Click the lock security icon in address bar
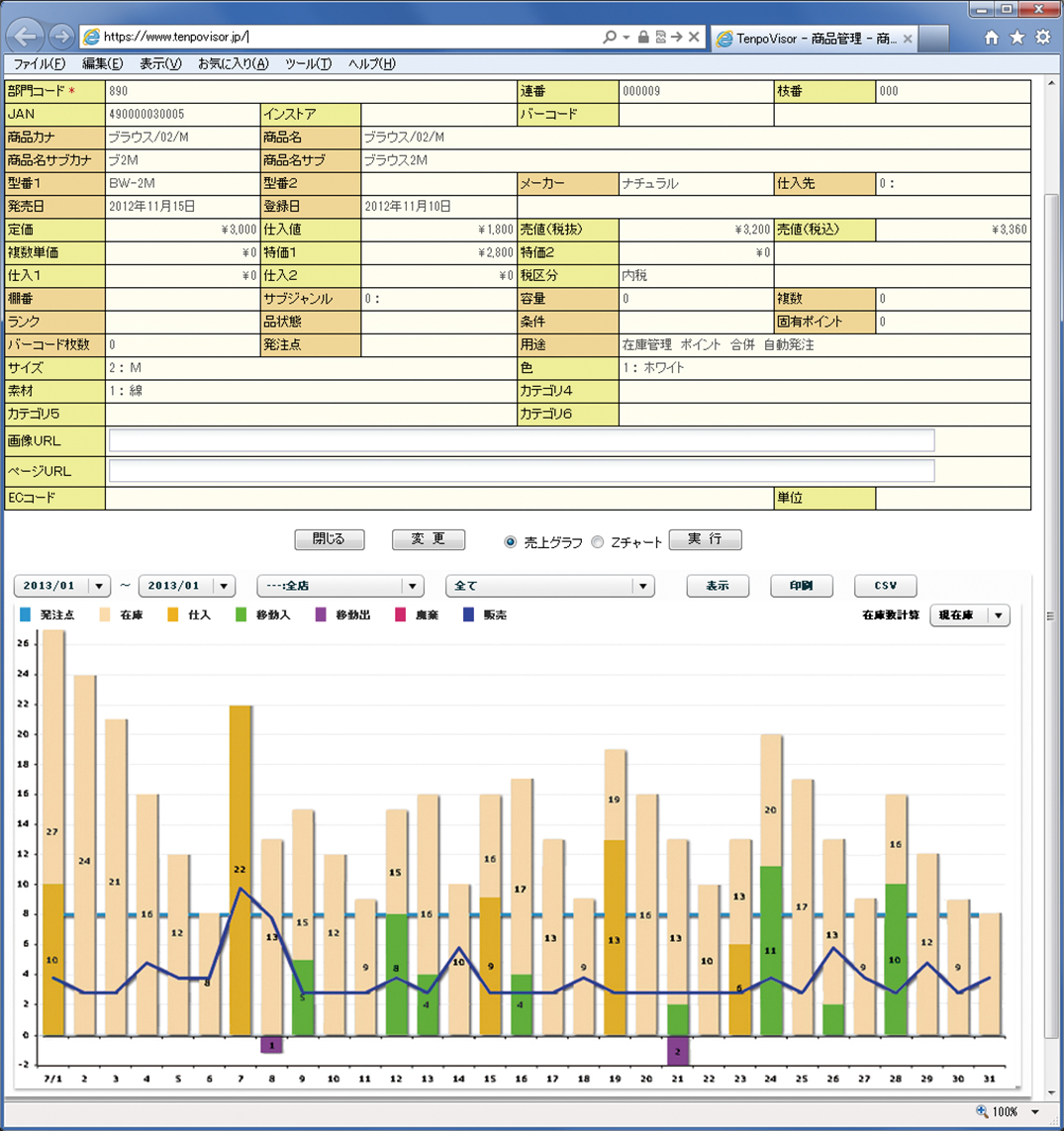This screenshot has width=1064, height=1131. click(643, 38)
